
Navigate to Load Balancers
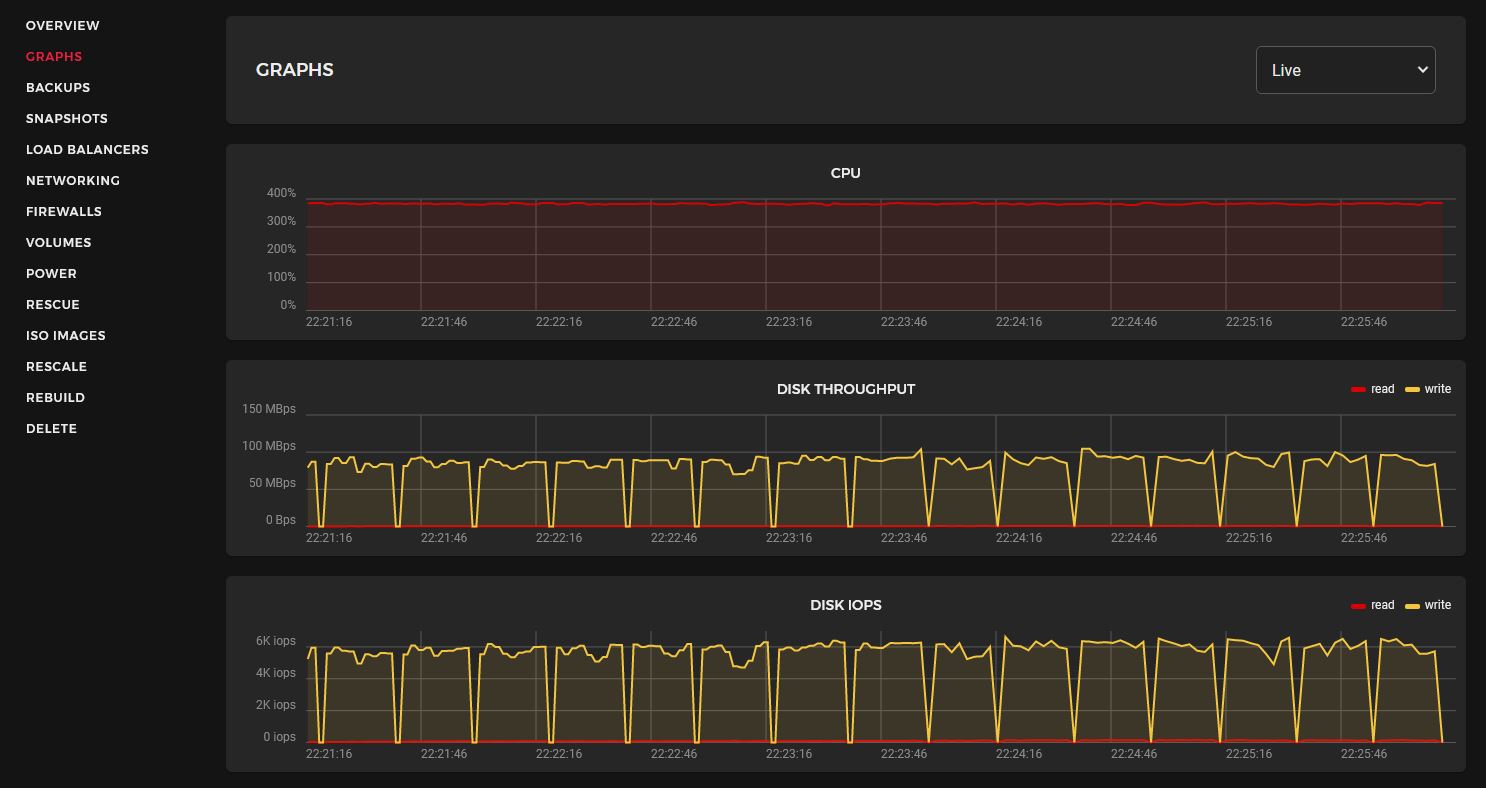click(x=87, y=149)
